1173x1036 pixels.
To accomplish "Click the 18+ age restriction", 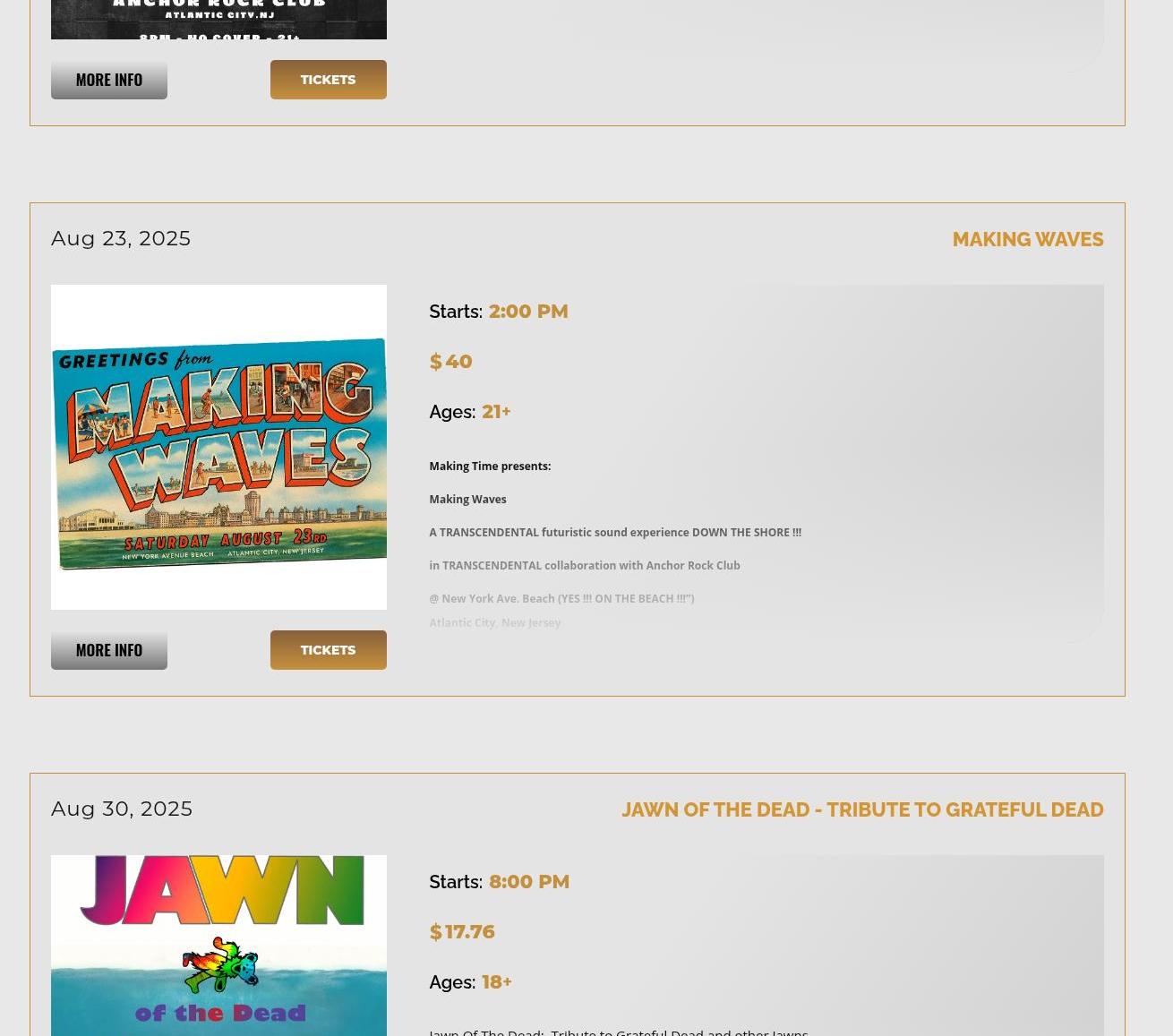I will tap(497, 981).
